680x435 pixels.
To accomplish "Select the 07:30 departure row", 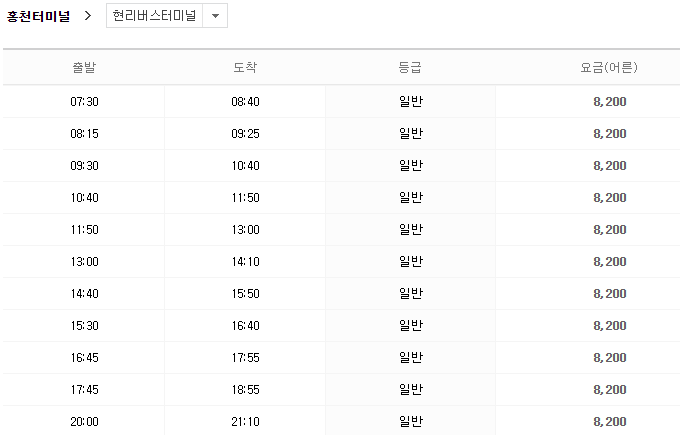I will 84,102.
